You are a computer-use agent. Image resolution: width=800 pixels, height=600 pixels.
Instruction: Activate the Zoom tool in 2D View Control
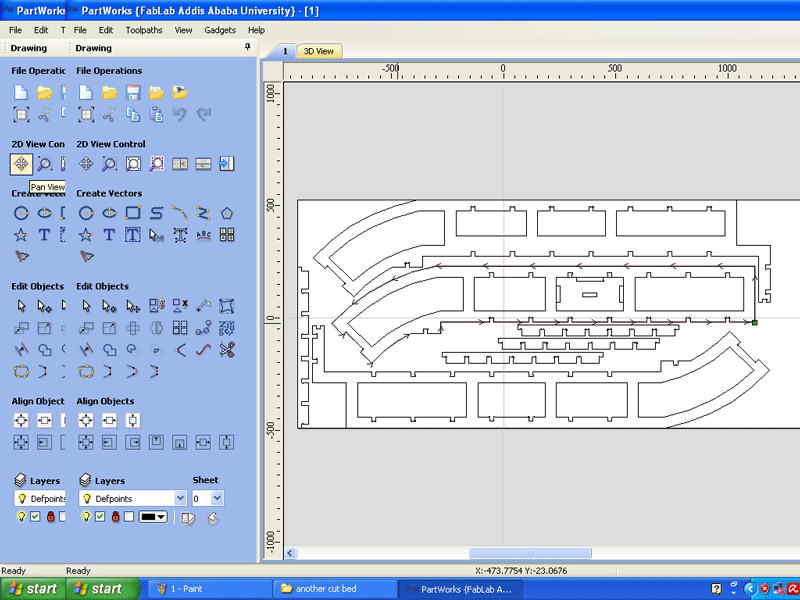tap(107, 164)
